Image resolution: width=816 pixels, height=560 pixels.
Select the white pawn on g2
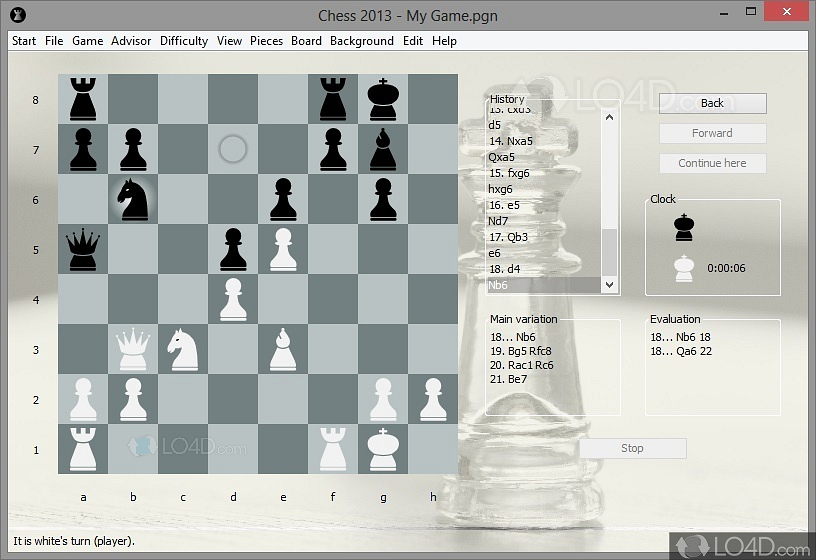[x=383, y=399]
